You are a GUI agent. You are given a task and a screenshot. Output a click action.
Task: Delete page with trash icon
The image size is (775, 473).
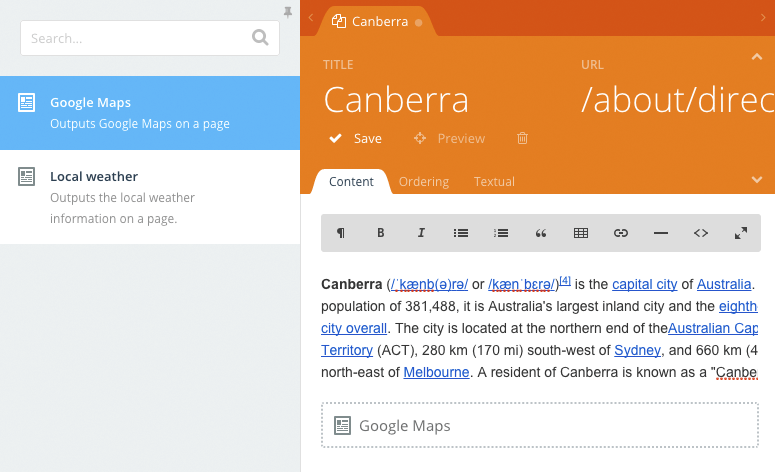click(522, 139)
